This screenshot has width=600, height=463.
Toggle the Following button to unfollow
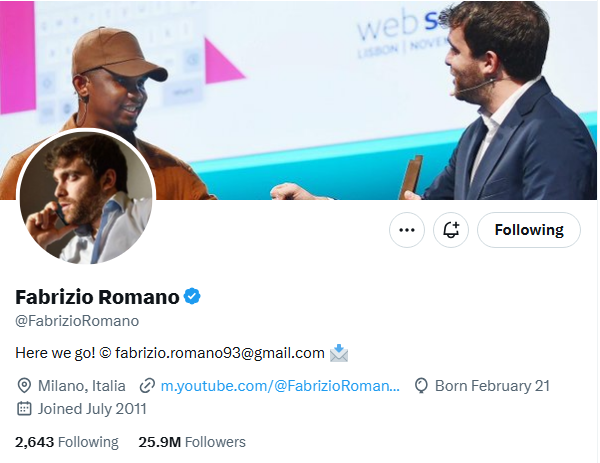529,230
